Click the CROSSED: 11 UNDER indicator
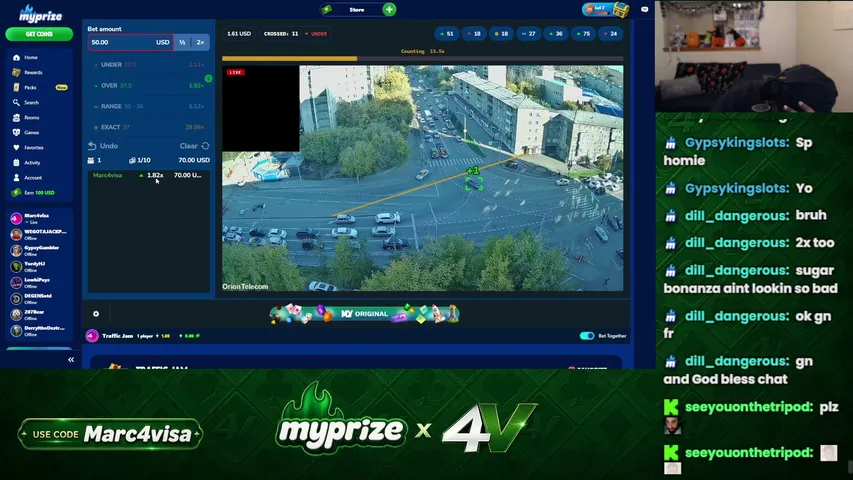Screen dimensions: 853x480 295,34
